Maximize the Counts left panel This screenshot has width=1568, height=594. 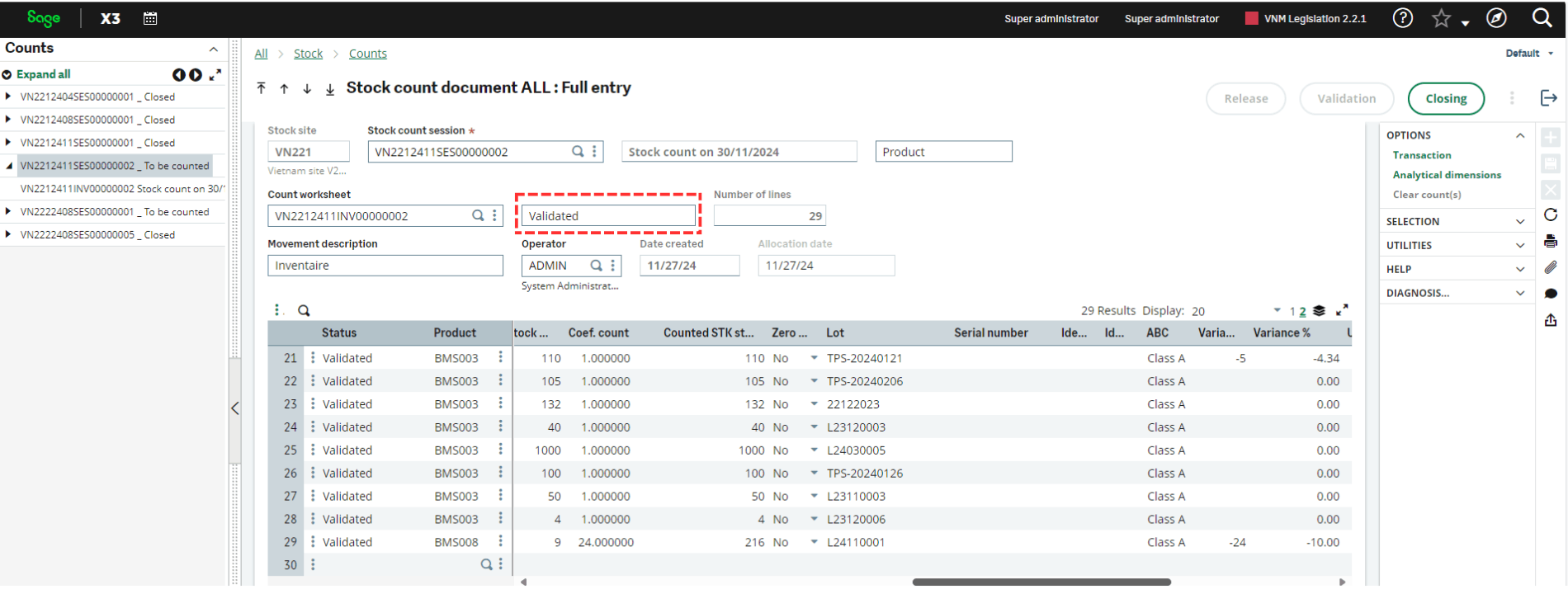click(215, 75)
